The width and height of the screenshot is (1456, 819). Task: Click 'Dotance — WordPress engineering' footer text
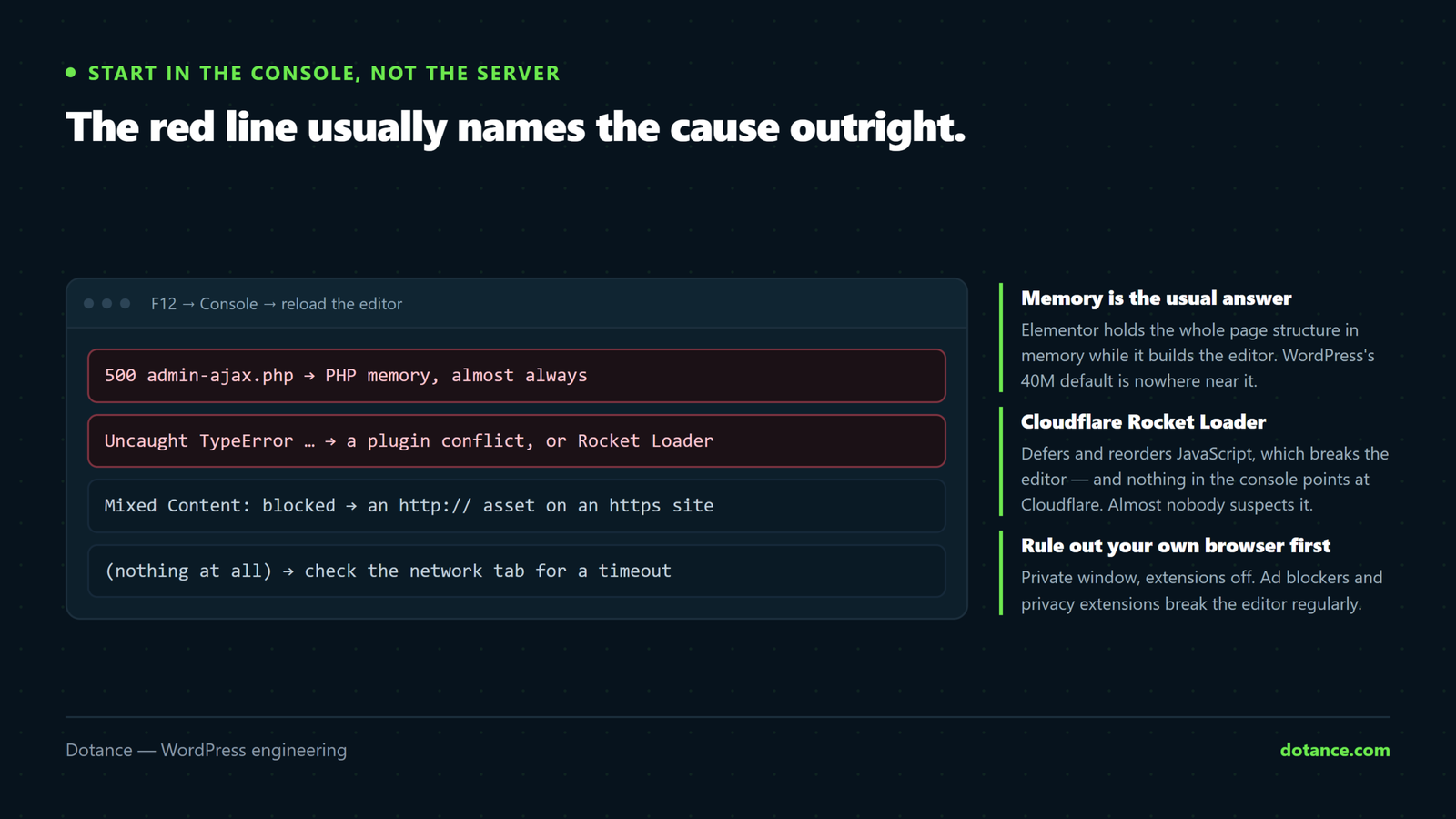(x=206, y=750)
